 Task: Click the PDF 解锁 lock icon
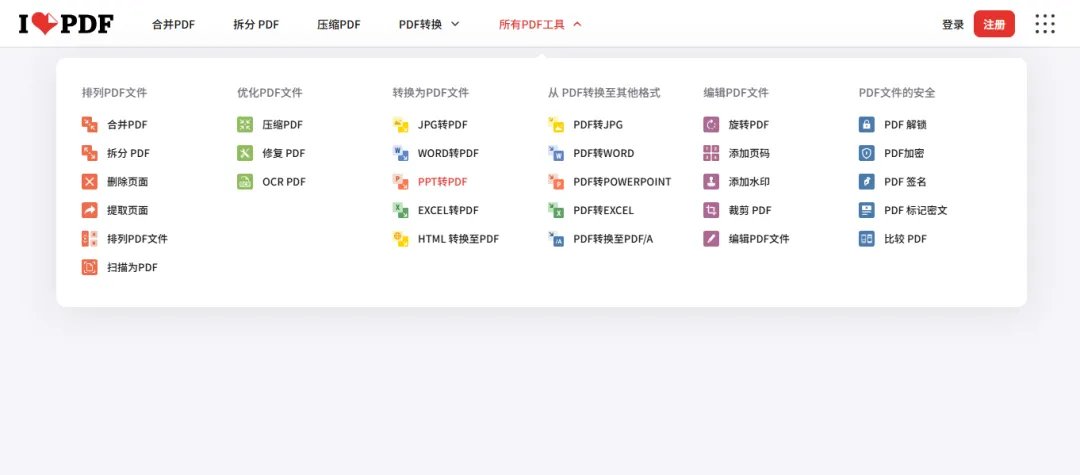pos(866,125)
